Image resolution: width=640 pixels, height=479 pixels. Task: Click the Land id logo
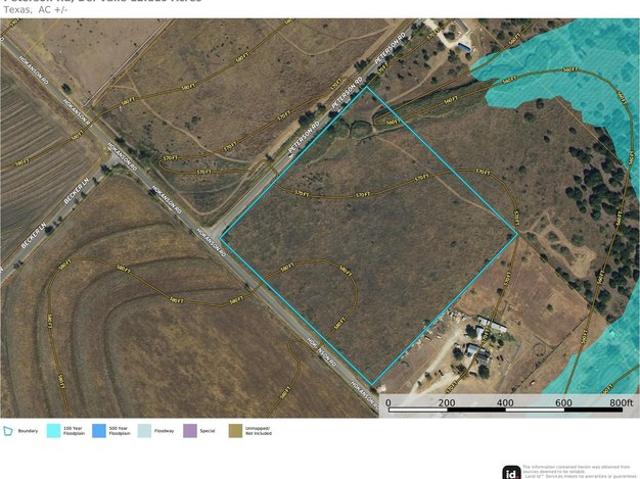point(510,470)
